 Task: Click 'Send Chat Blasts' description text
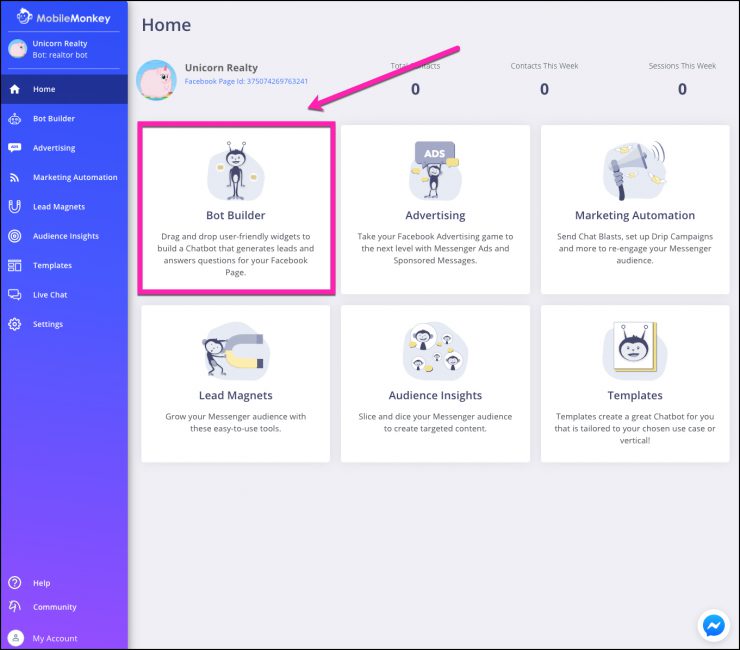pyautogui.click(x=635, y=248)
